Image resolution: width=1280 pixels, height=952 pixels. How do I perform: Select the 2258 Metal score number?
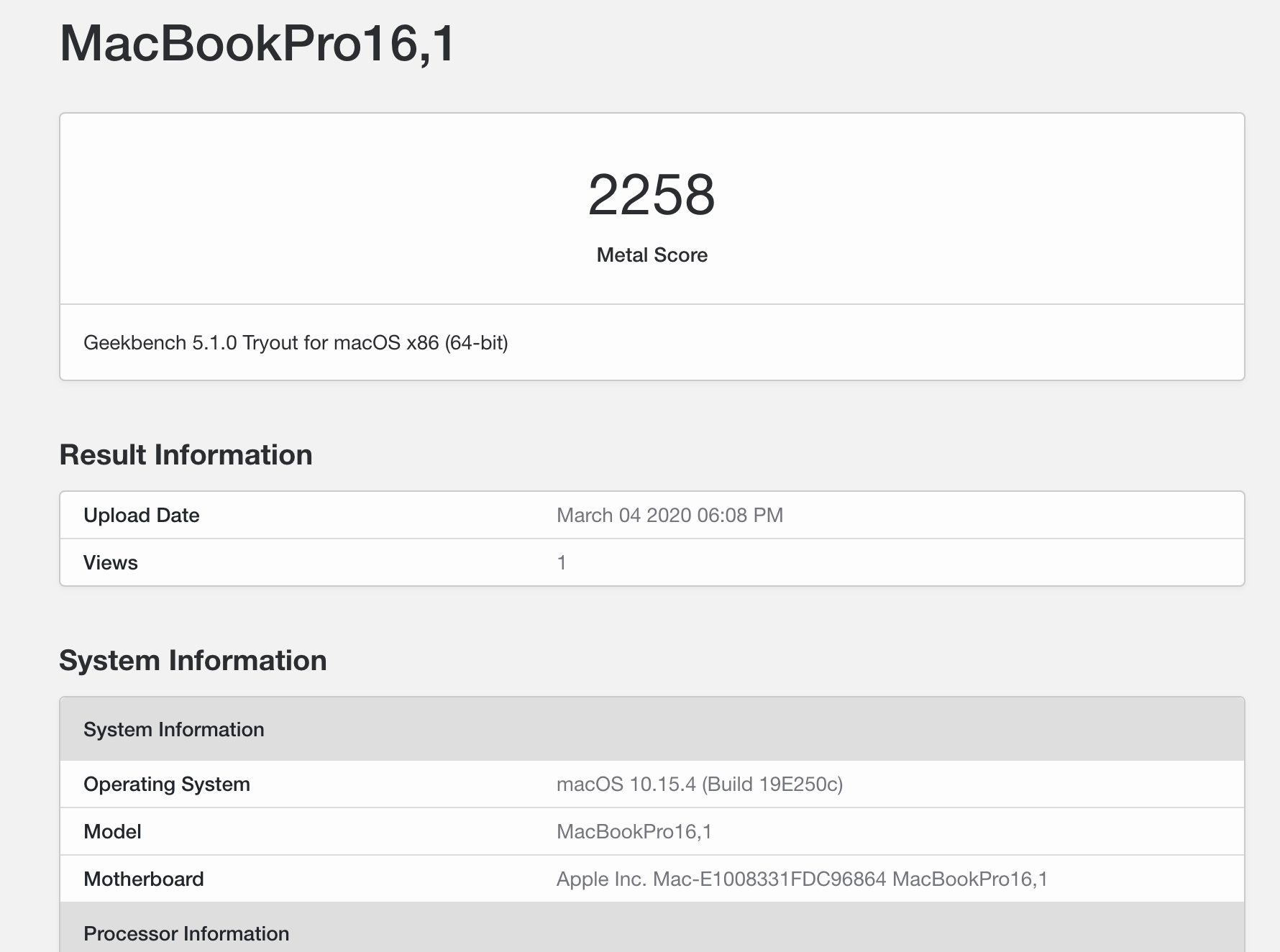[x=652, y=195]
